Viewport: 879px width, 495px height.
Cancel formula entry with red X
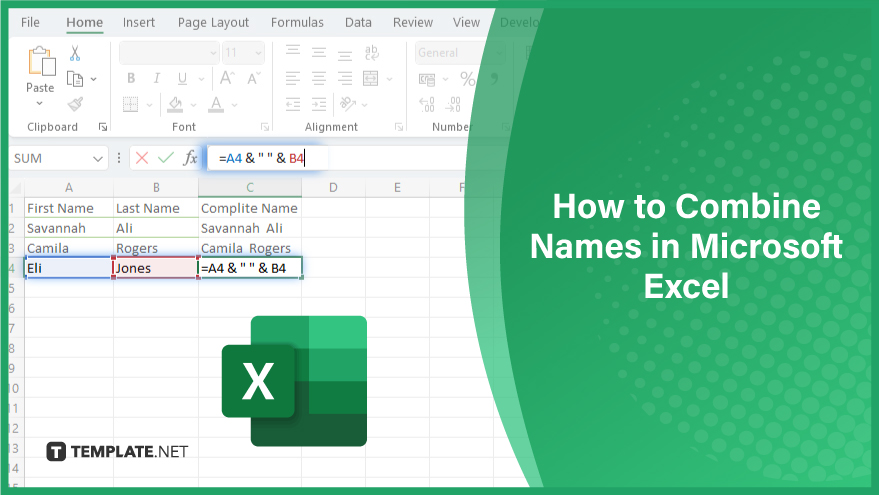(142, 159)
